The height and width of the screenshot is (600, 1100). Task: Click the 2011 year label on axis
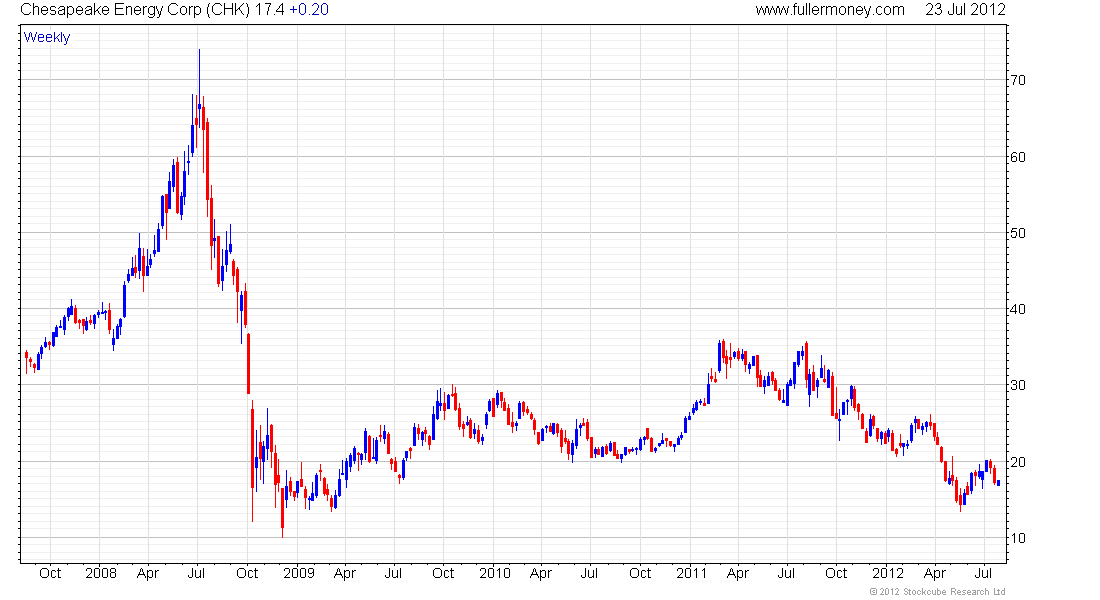click(x=692, y=573)
